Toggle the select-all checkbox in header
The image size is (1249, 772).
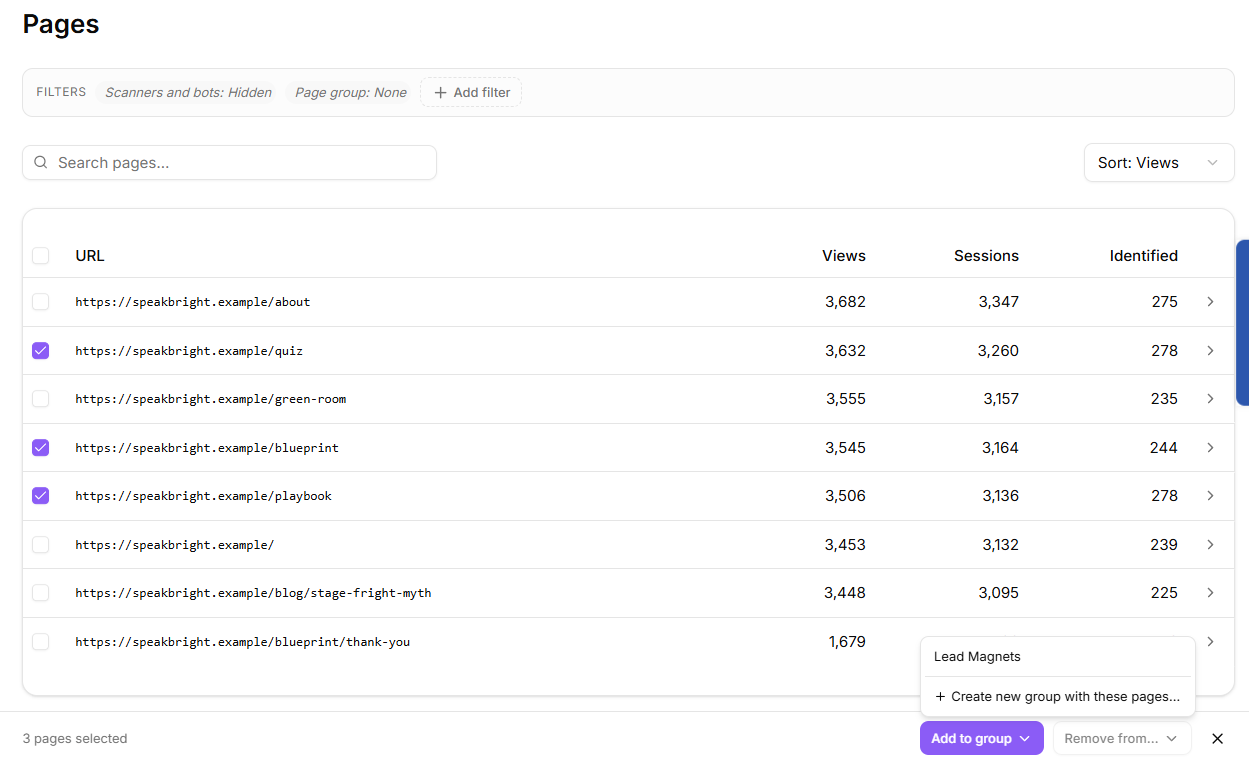[40, 256]
